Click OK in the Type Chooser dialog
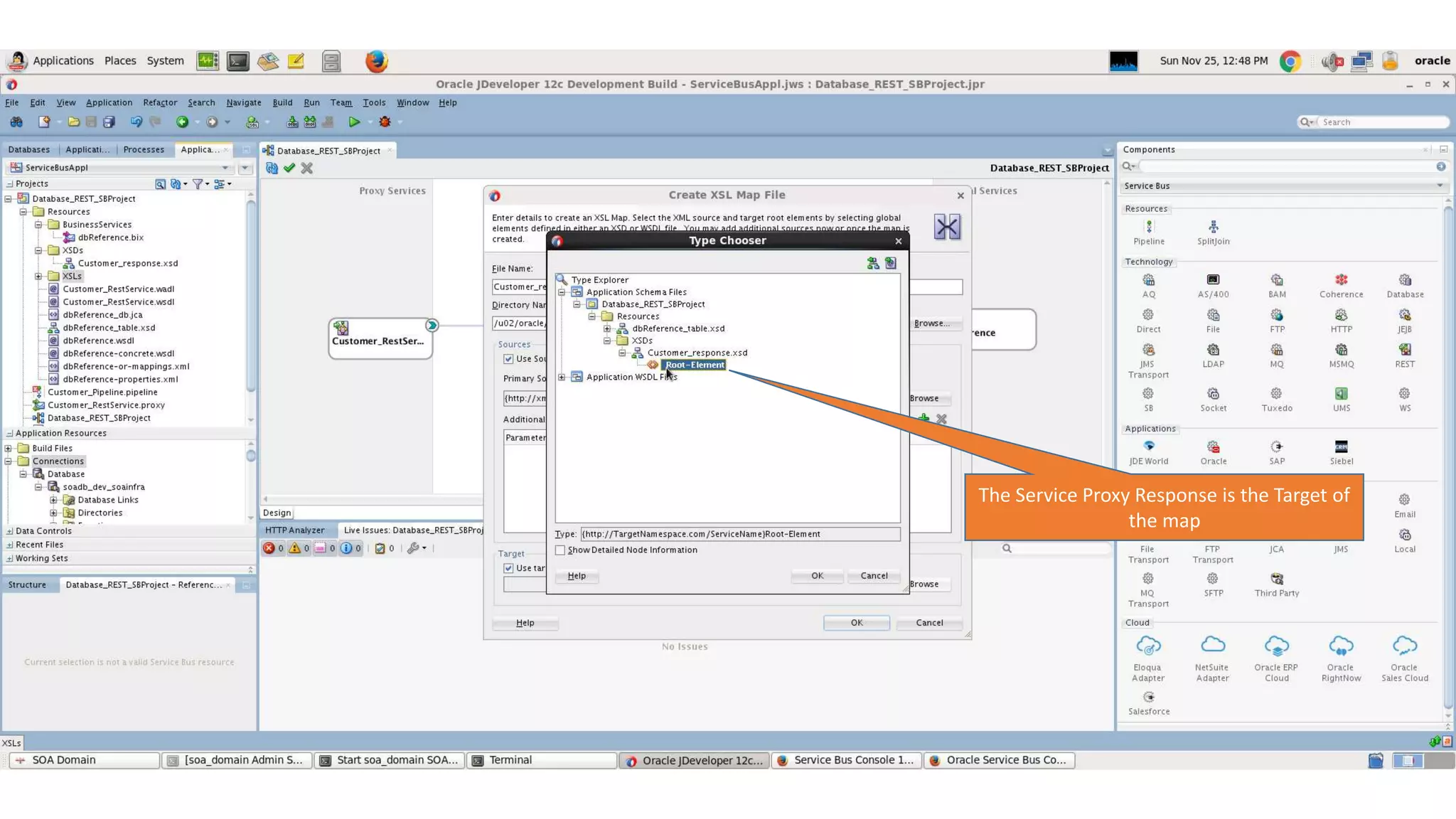 (x=818, y=576)
